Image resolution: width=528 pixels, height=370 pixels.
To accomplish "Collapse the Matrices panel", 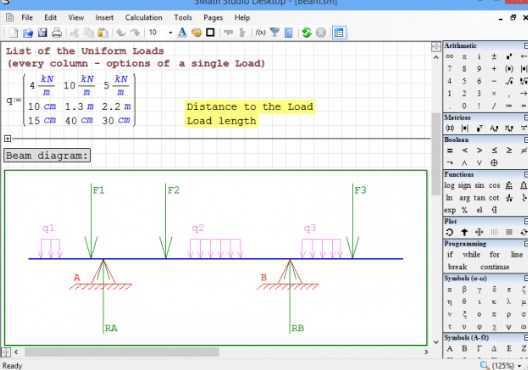I will pos(525,117).
